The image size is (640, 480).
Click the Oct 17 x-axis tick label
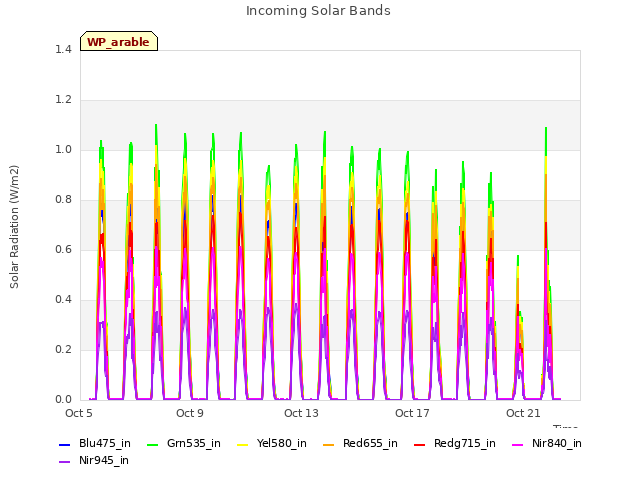click(412, 413)
